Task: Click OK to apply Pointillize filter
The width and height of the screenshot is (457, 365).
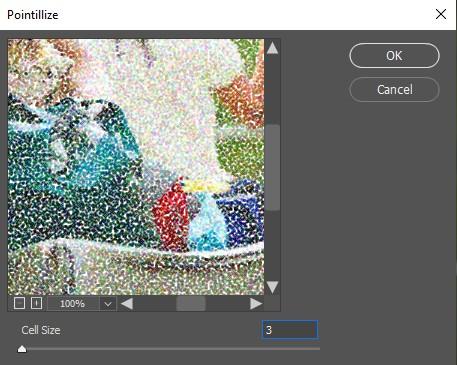Action: (x=394, y=56)
